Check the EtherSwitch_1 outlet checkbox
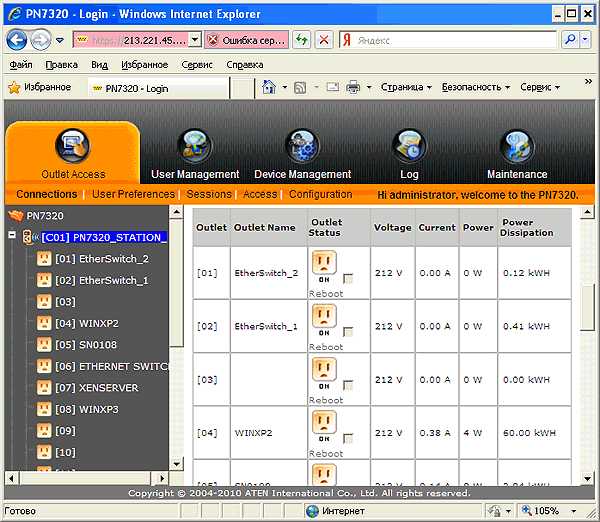The image size is (600, 522). point(347,332)
